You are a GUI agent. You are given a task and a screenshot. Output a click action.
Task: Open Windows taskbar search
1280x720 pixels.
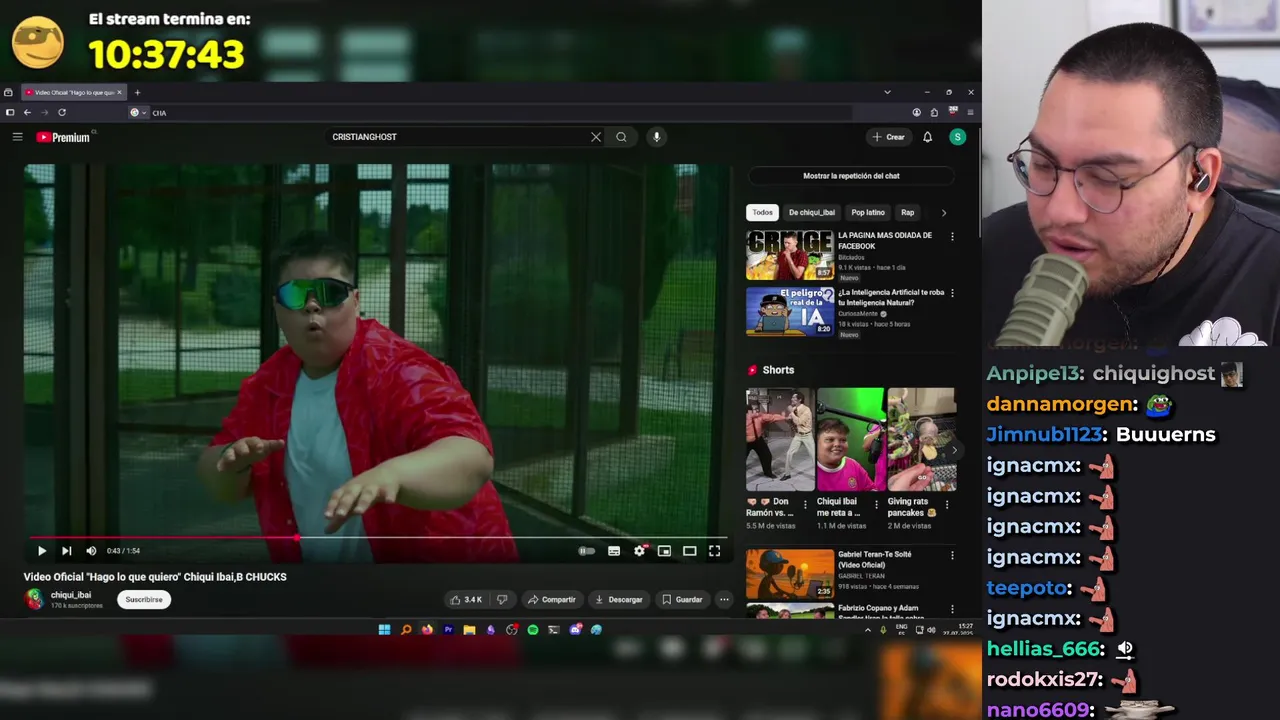[406, 630]
